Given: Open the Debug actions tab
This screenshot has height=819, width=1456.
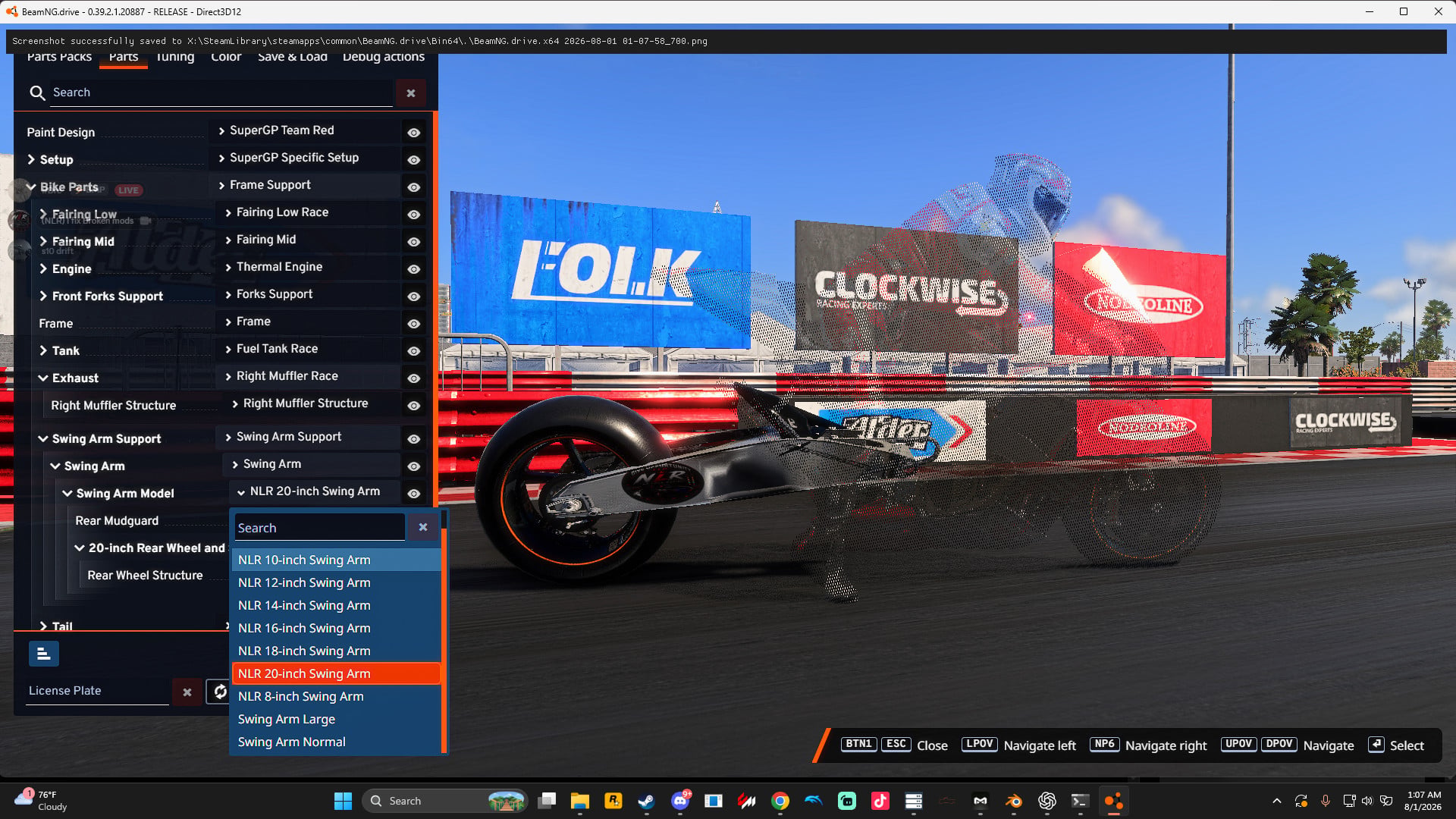Looking at the screenshot, I should coord(384,57).
